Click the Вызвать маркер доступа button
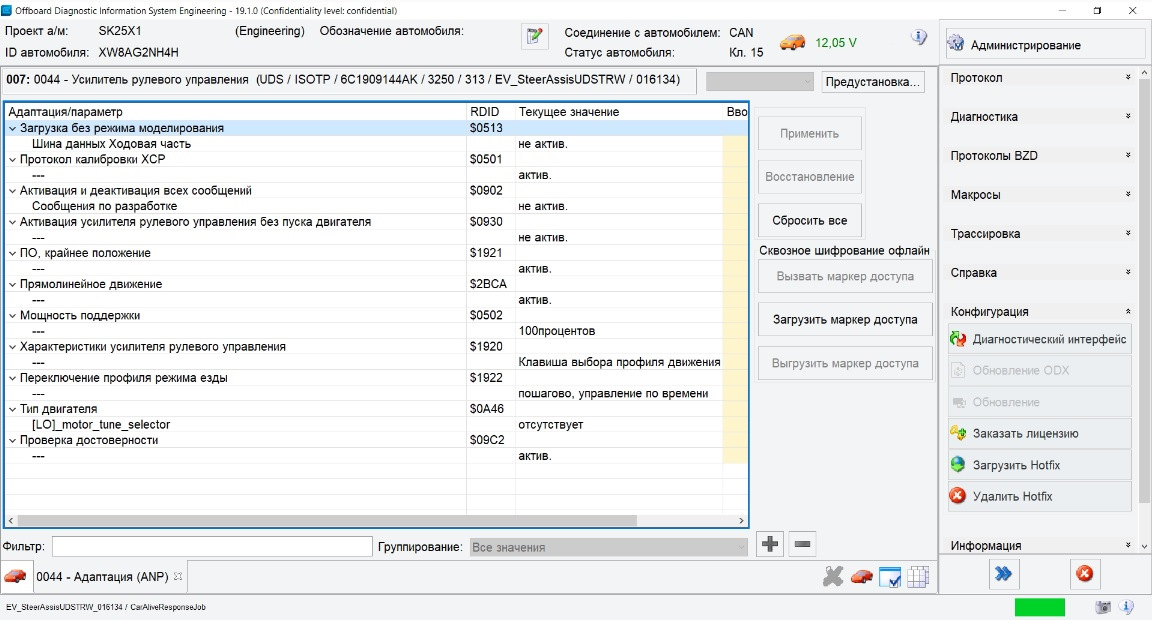Viewport: 1152px width, 620px height. tap(845, 276)
